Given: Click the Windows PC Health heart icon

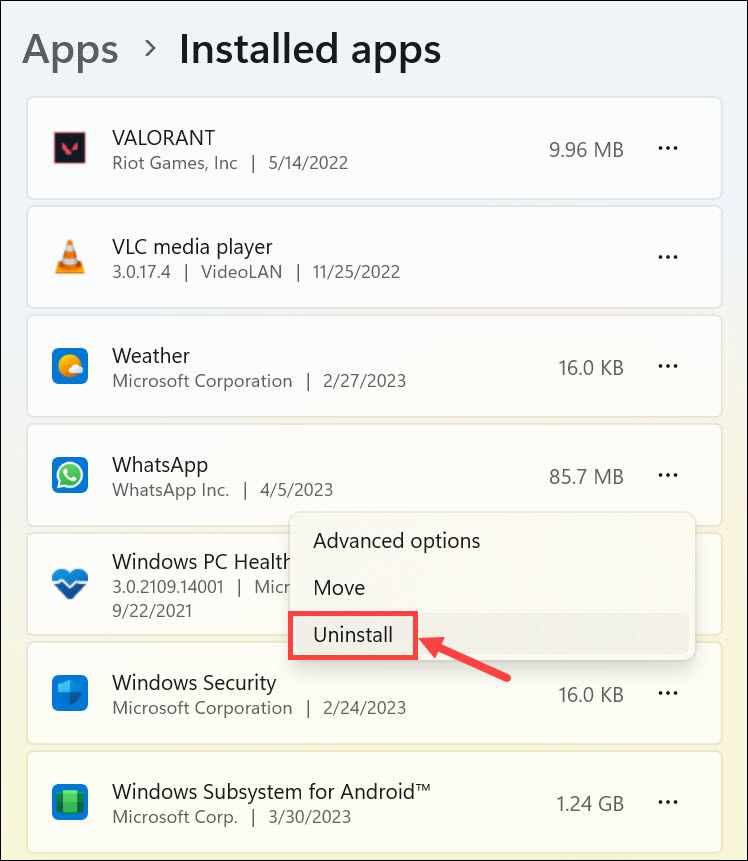Looking at the screenshot, I should pyautogui.click(x=70, y=583).
